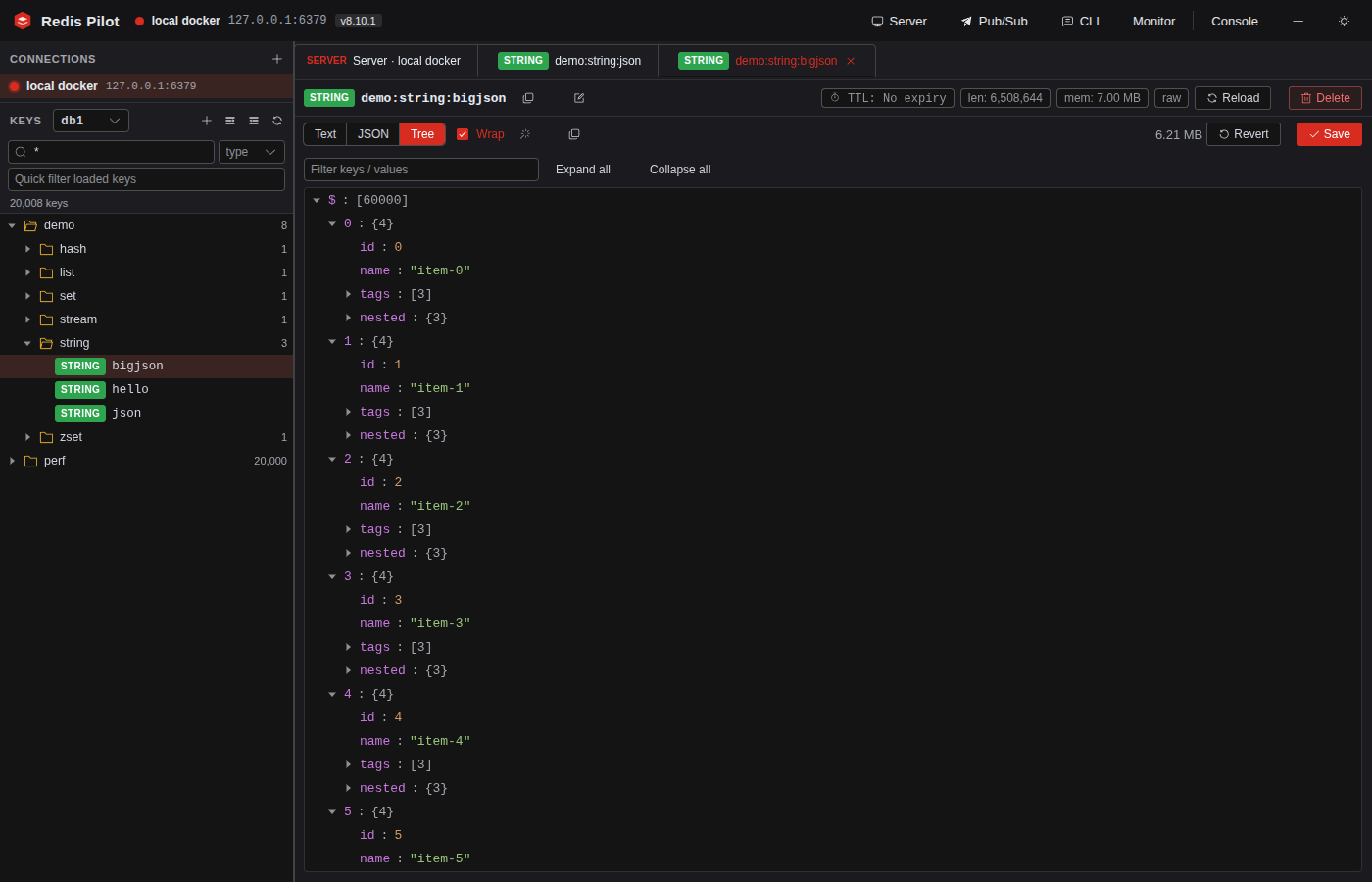Screen dimensions: 1372x882
Task: Select the json string key
Action: tap(147, 414)
